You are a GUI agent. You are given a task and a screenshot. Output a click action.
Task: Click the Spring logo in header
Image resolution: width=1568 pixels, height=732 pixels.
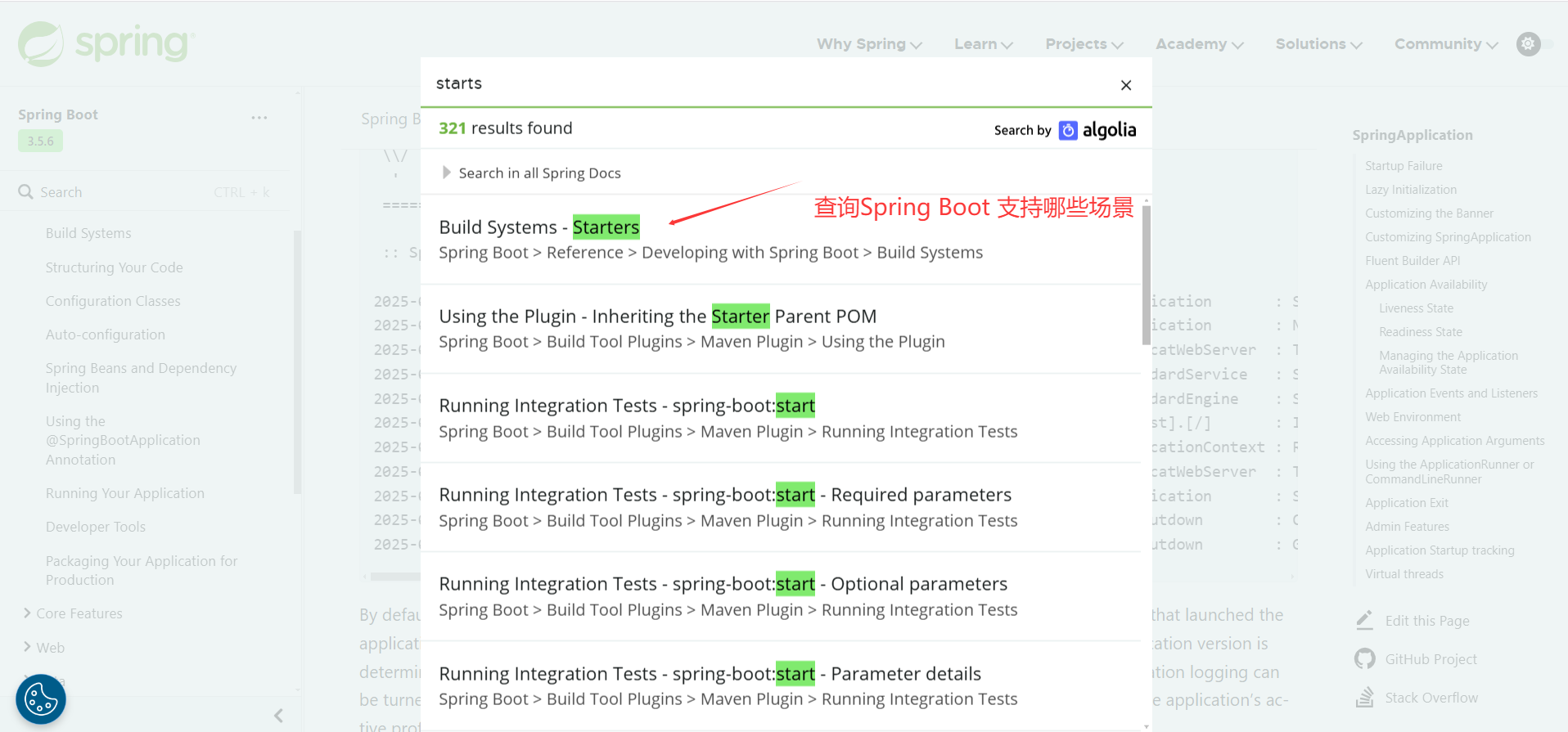[x=106, y=43]
